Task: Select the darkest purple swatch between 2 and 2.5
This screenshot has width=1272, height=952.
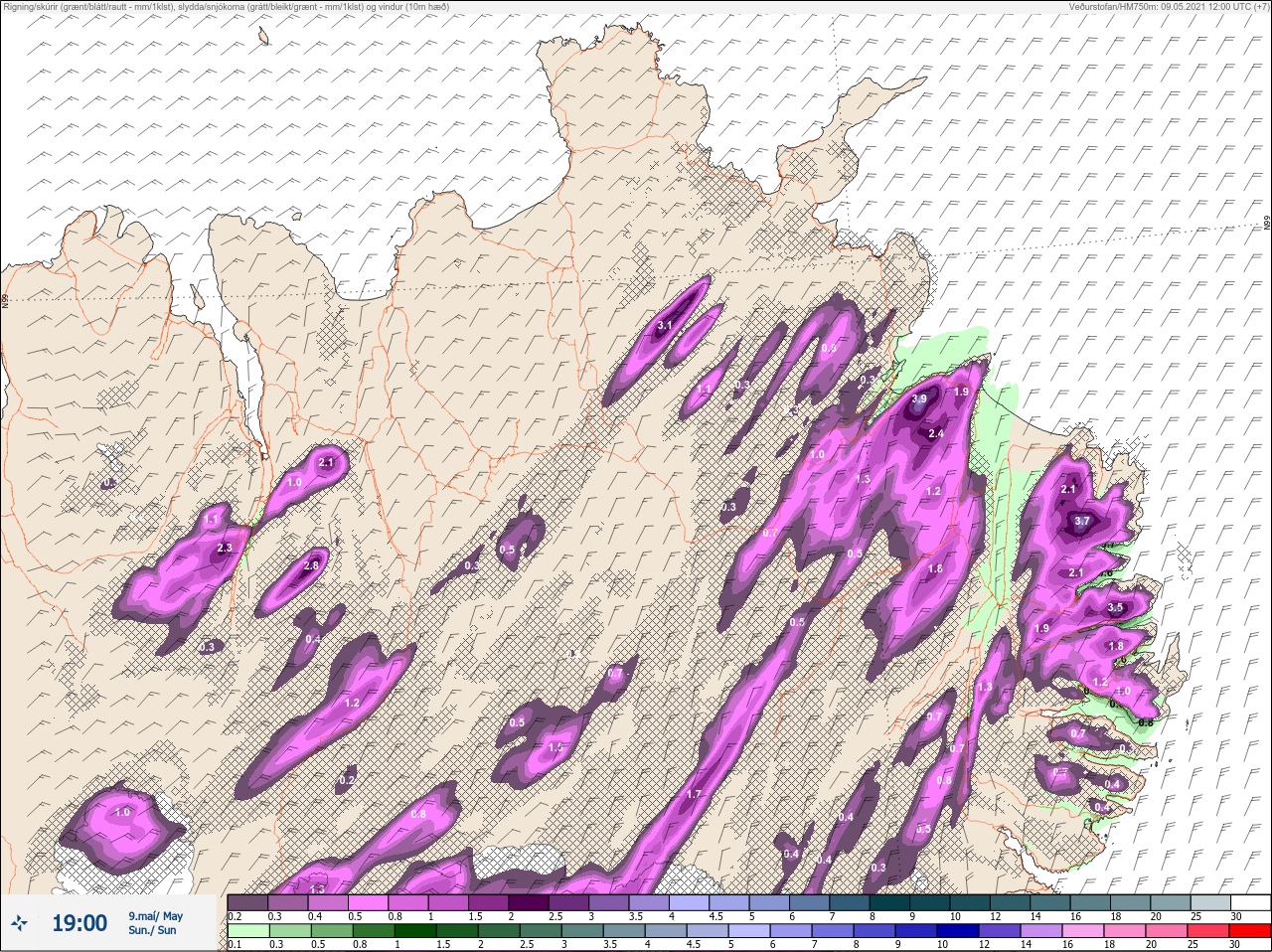Action: [531, 902]
